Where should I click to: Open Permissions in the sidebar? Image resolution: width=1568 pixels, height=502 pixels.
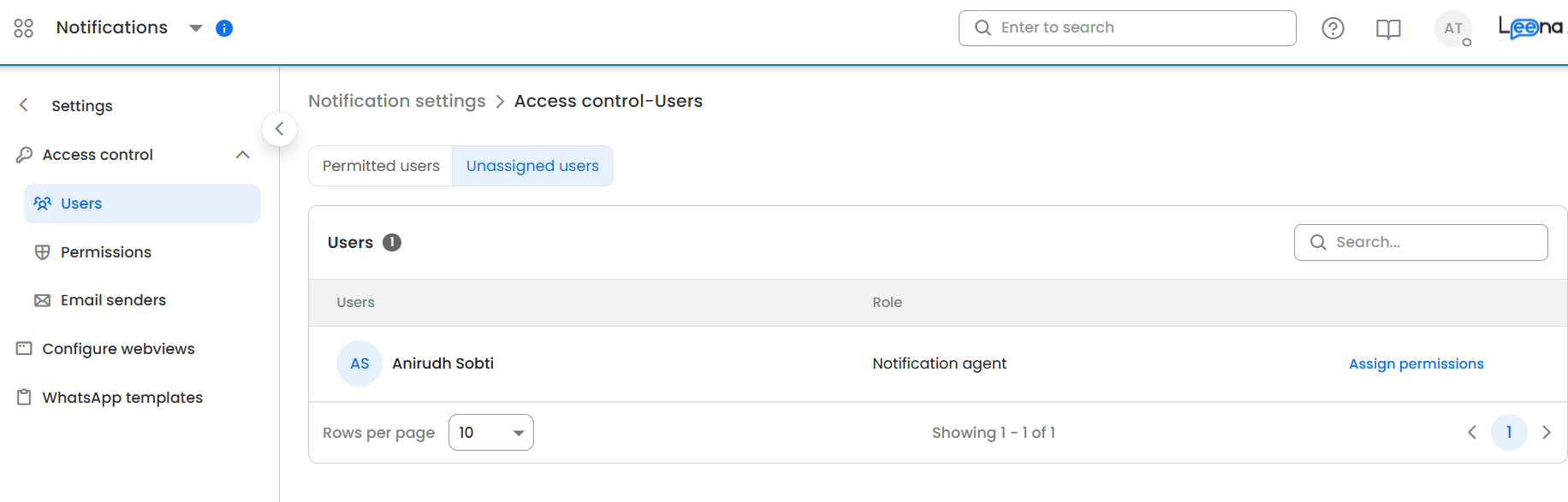(x=105, y=252)
